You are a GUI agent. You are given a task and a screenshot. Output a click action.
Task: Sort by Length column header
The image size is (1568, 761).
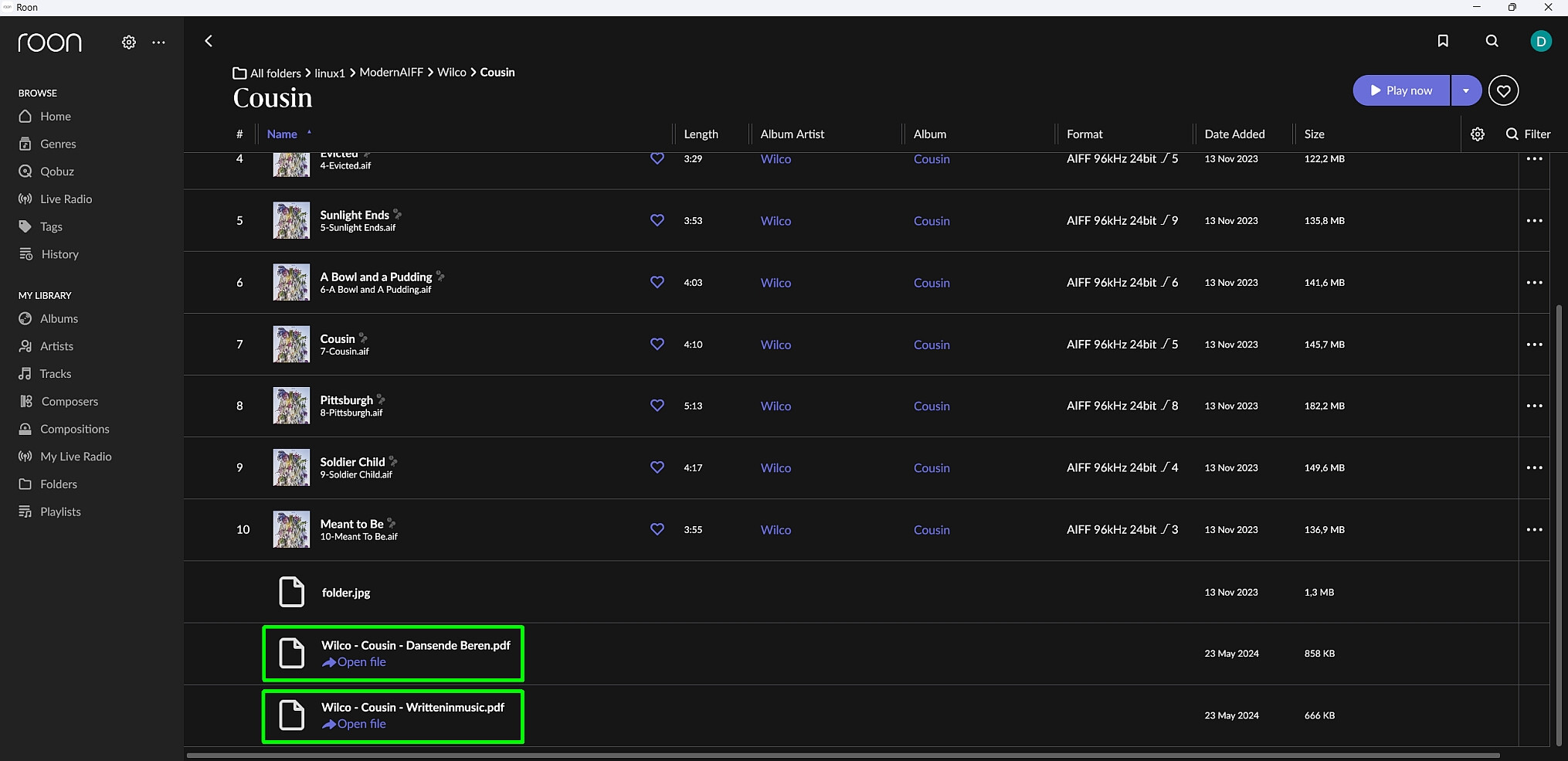pyautogui.click(x=701, y=134)
